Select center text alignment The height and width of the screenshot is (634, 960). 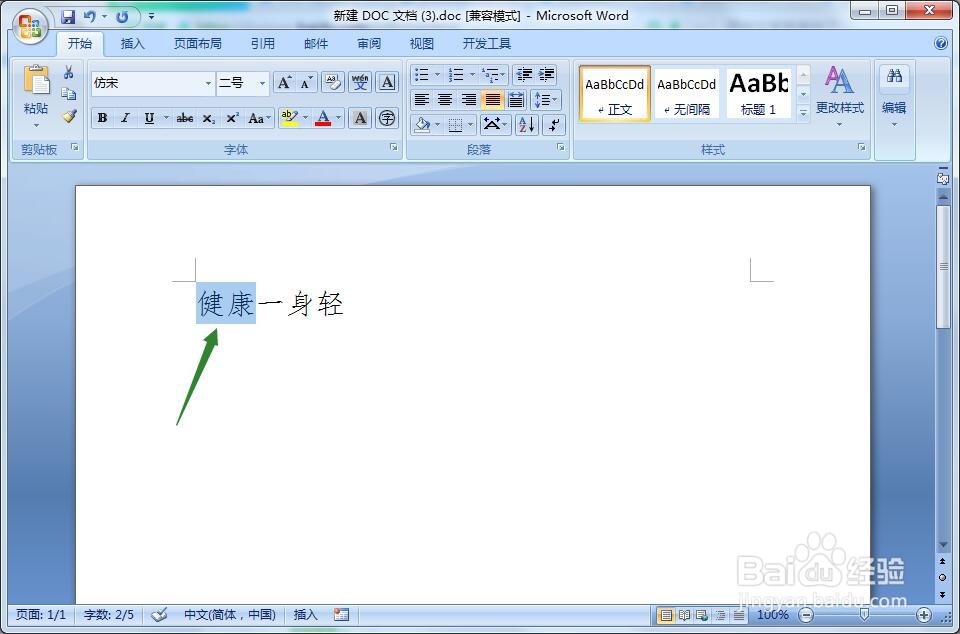[444, 100]
